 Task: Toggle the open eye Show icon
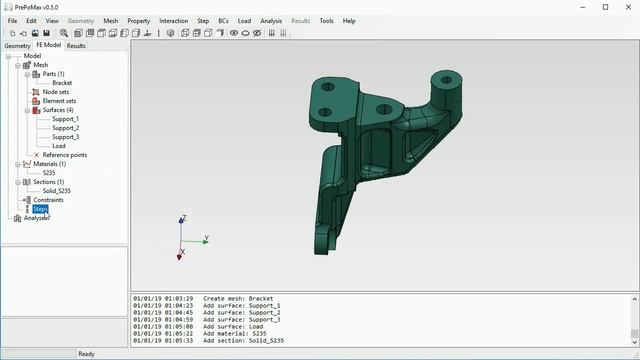tap(234, 33)
